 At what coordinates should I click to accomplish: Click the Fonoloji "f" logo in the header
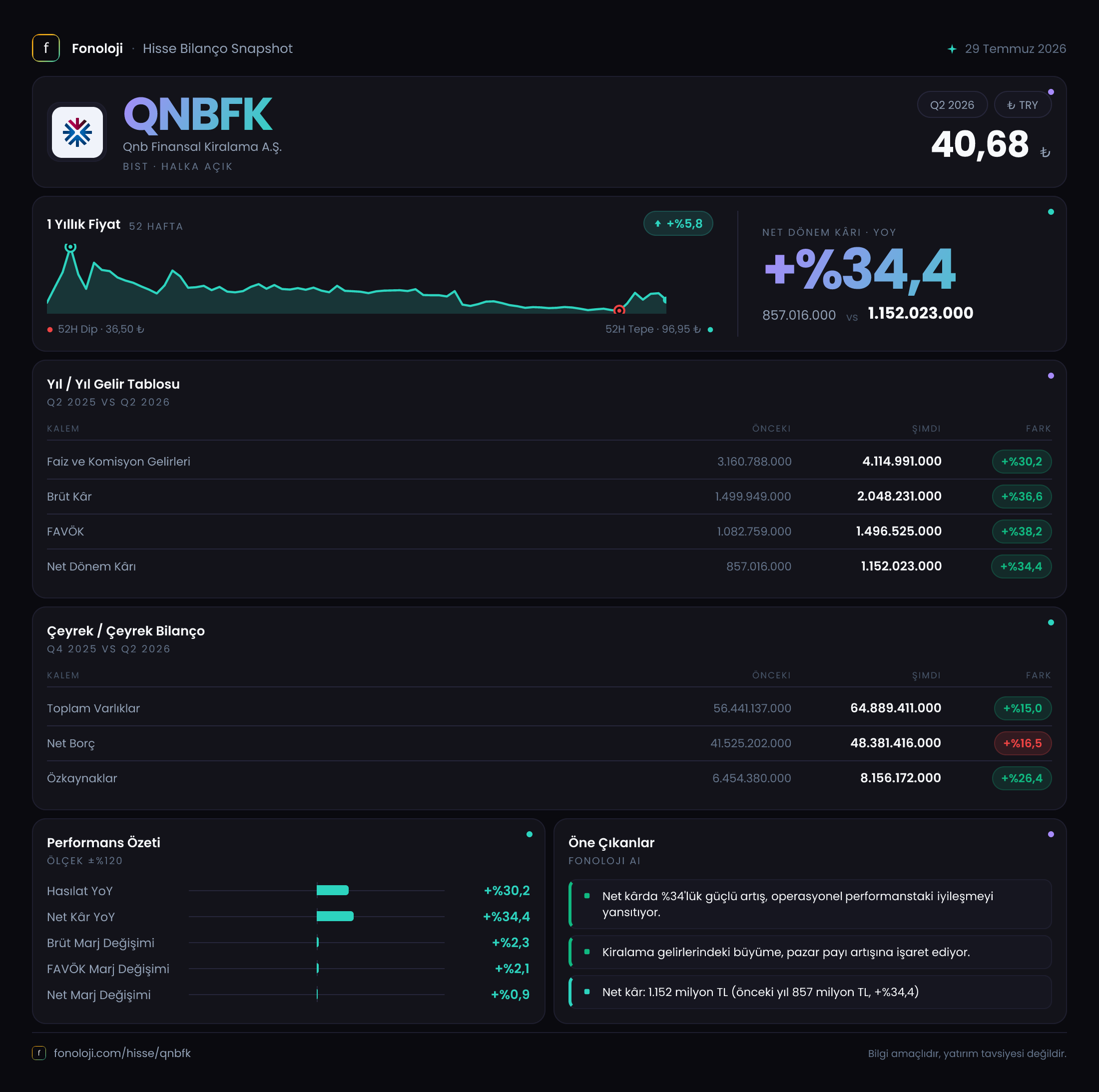[46, 48]
